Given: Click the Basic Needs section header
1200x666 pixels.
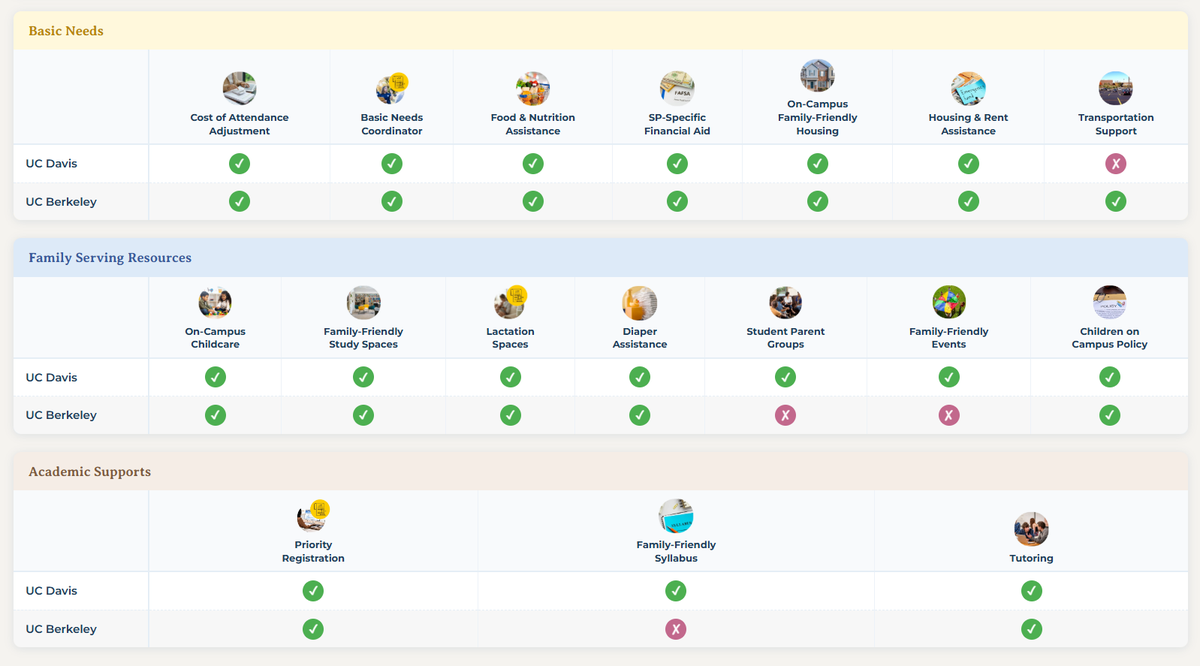Looking at the screenshot, I should [x=600, y=31].
